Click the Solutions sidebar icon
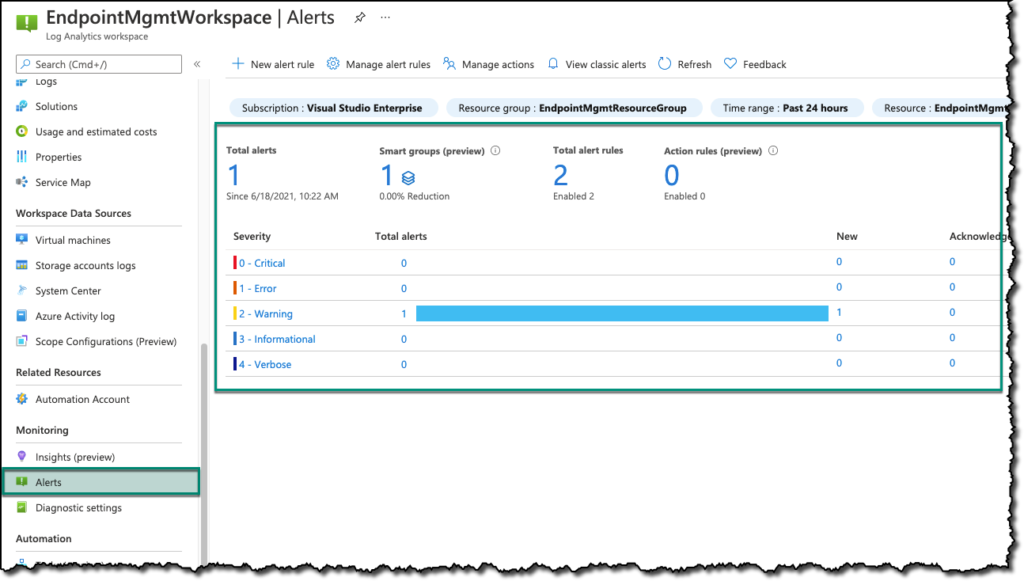 (x=22, y=106)
